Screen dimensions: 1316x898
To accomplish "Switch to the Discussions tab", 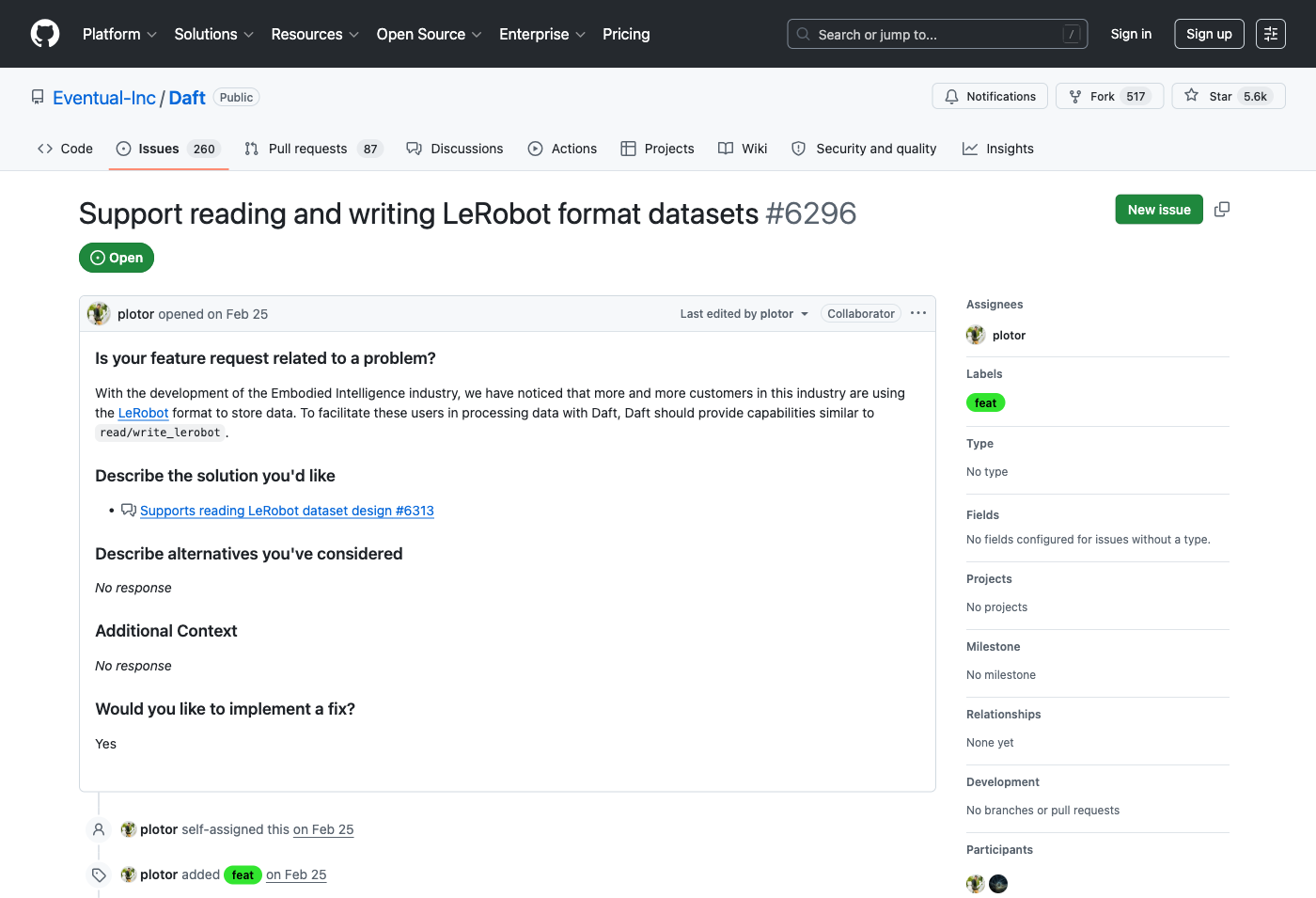I will pos(455,149).
